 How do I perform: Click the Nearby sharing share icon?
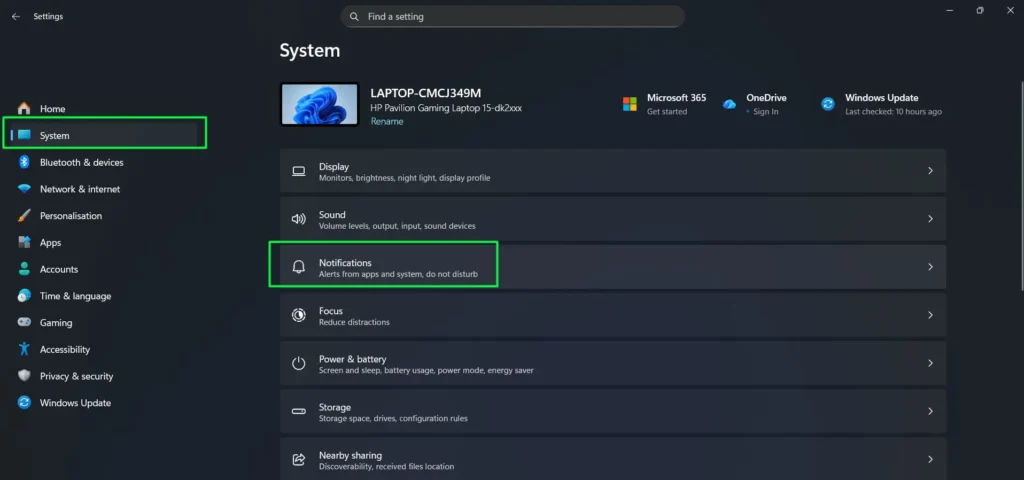pyautogui.click(x=298, y=460)
